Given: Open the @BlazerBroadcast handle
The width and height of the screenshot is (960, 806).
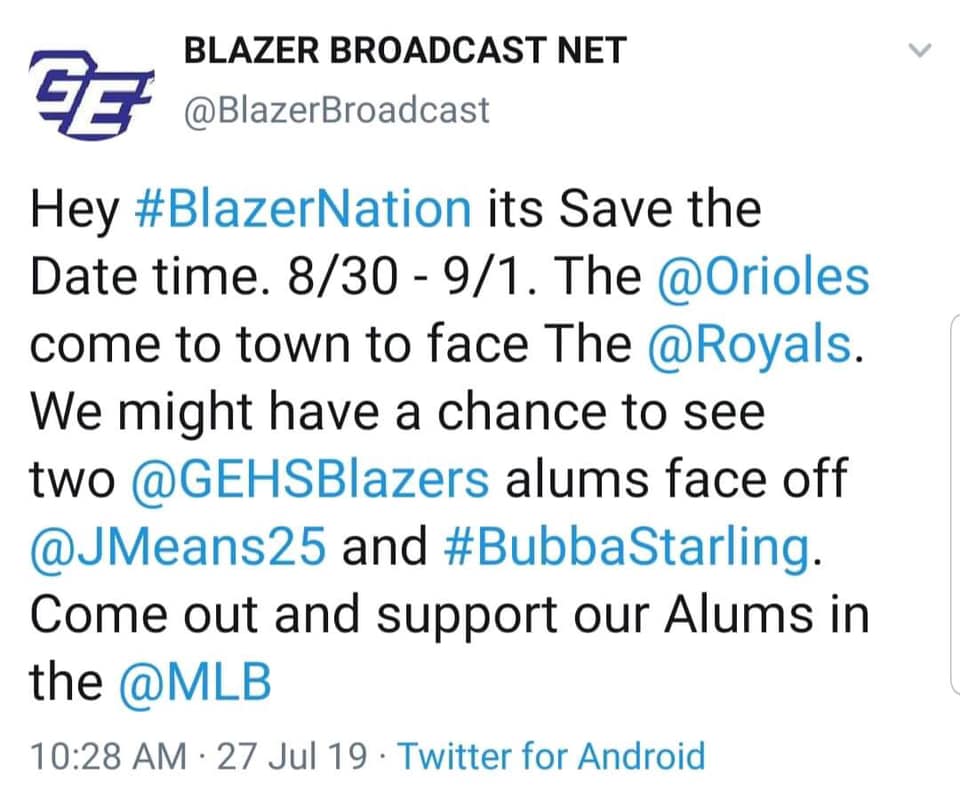Looking at the screenshot, I should point(337,111).
